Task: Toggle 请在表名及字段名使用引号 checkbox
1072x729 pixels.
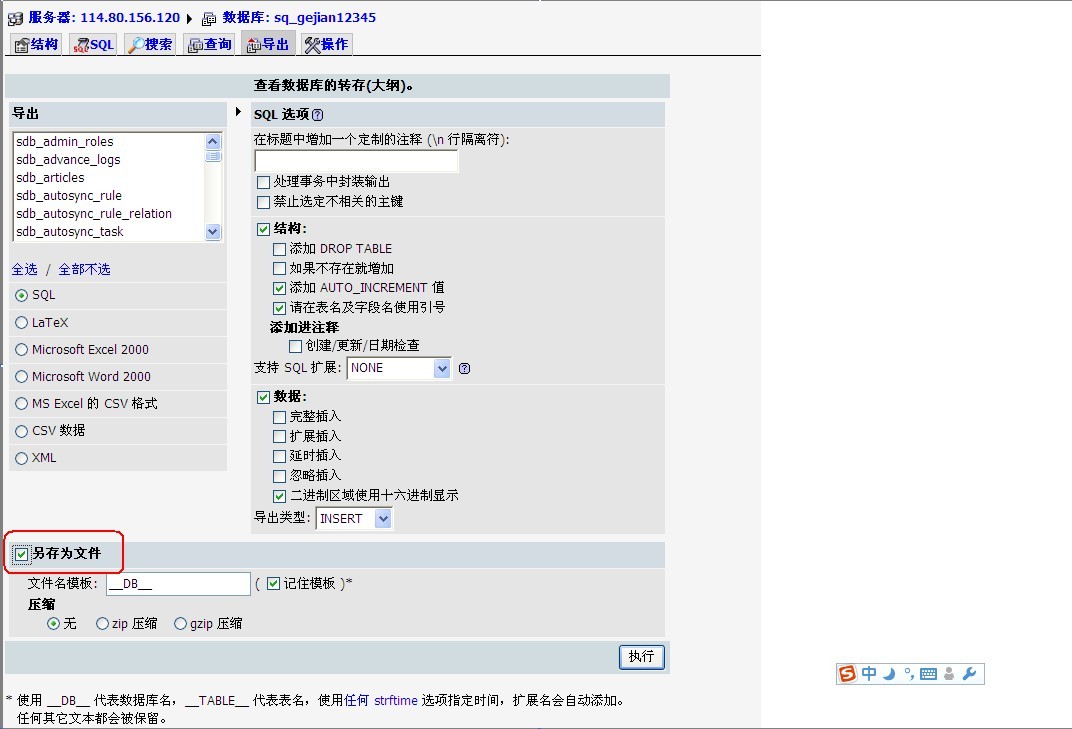Action: (x=279, y=308)
